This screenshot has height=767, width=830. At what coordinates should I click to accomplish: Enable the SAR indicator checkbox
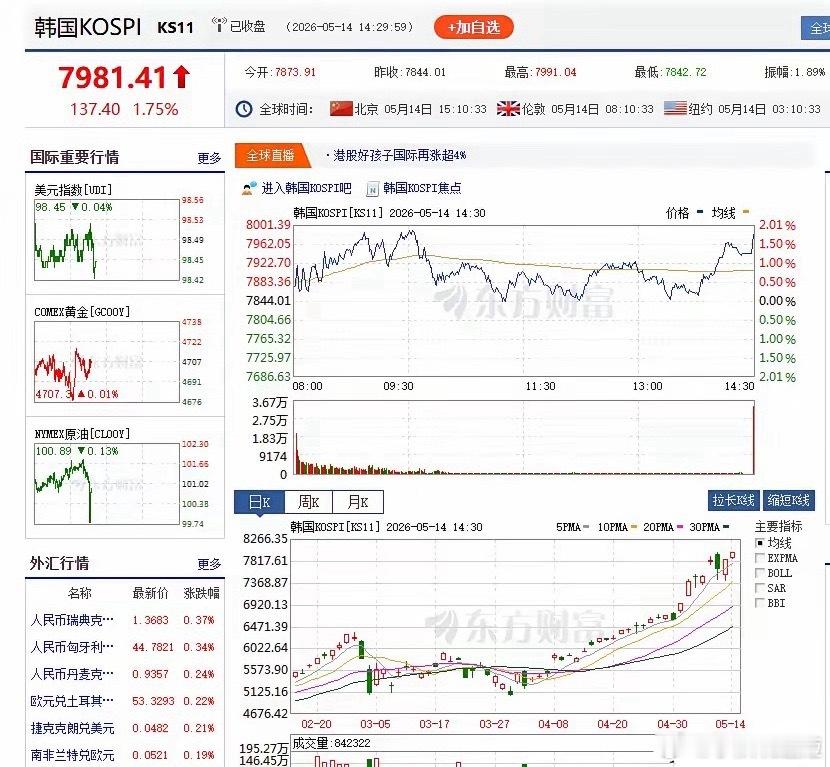[760, 588]
